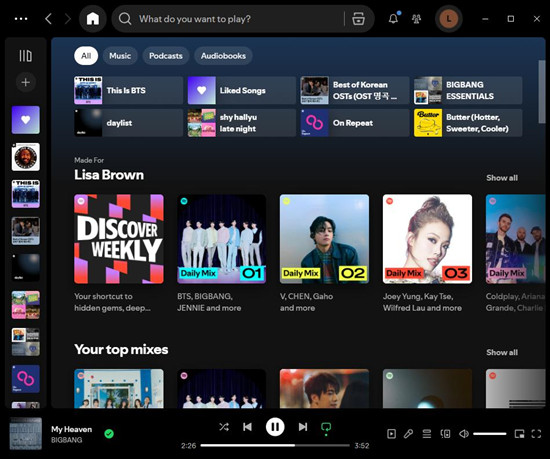The width and height of the screenshot is (550, 459).
Task: Open This Is BTS playlist in sidebar
Action: [26, 194]
